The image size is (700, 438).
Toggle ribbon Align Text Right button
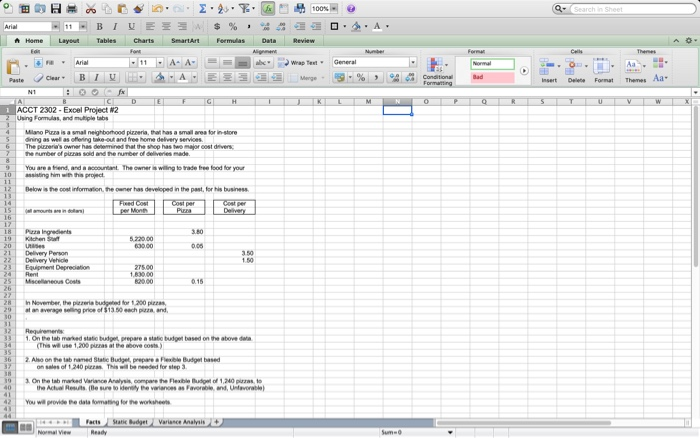(242, 77)
